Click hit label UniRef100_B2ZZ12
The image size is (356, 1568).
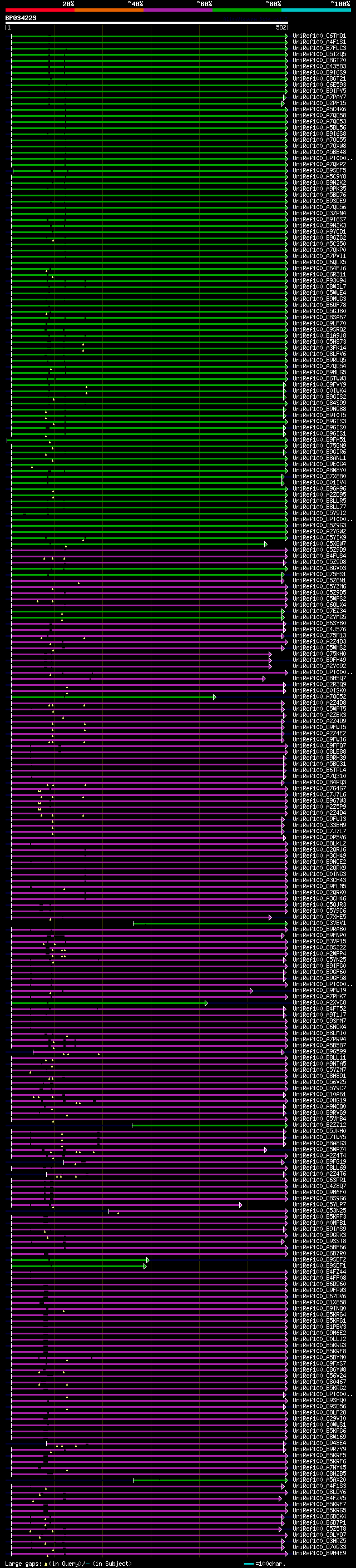(319, 1125)
